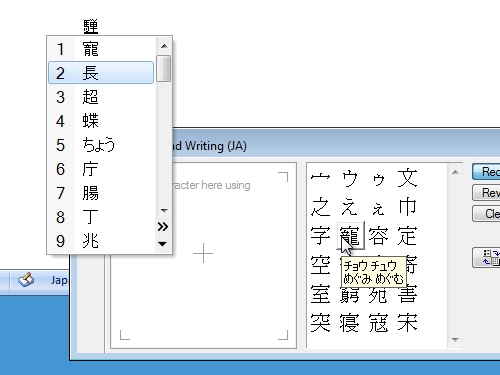Insert character 宋 from results
Viewport: 500px width, 375px height.
[407, 323]
